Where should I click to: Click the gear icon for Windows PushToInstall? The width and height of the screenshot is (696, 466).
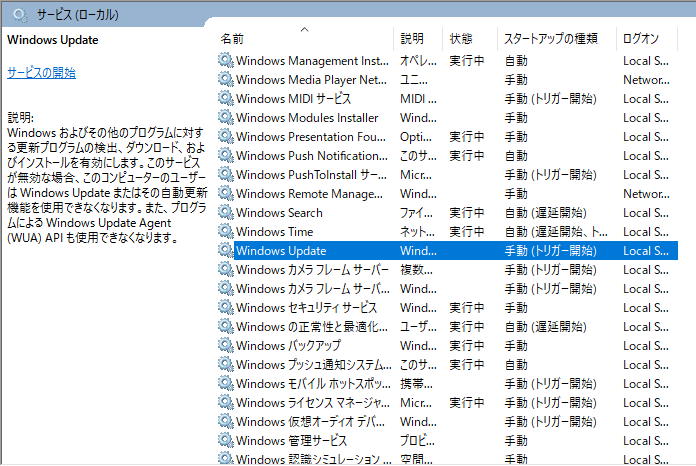(x=226, y=174)
